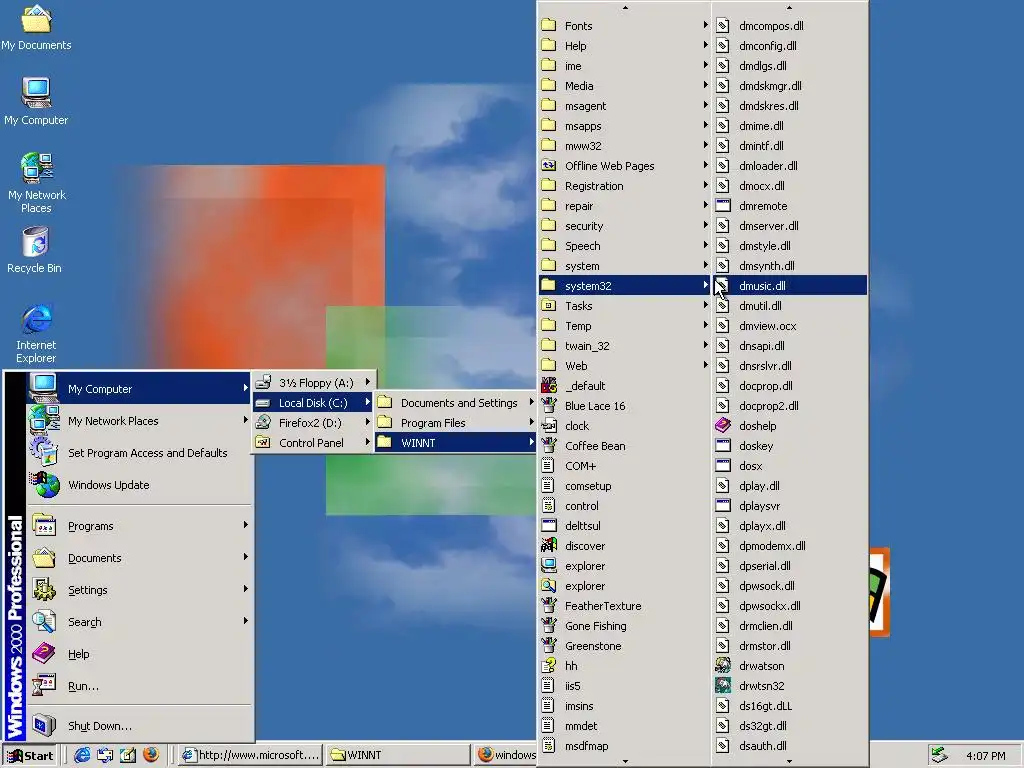1024x768 pixels.
Task: Expand the Fonts folder submenu
Action: tap(625, 25)
